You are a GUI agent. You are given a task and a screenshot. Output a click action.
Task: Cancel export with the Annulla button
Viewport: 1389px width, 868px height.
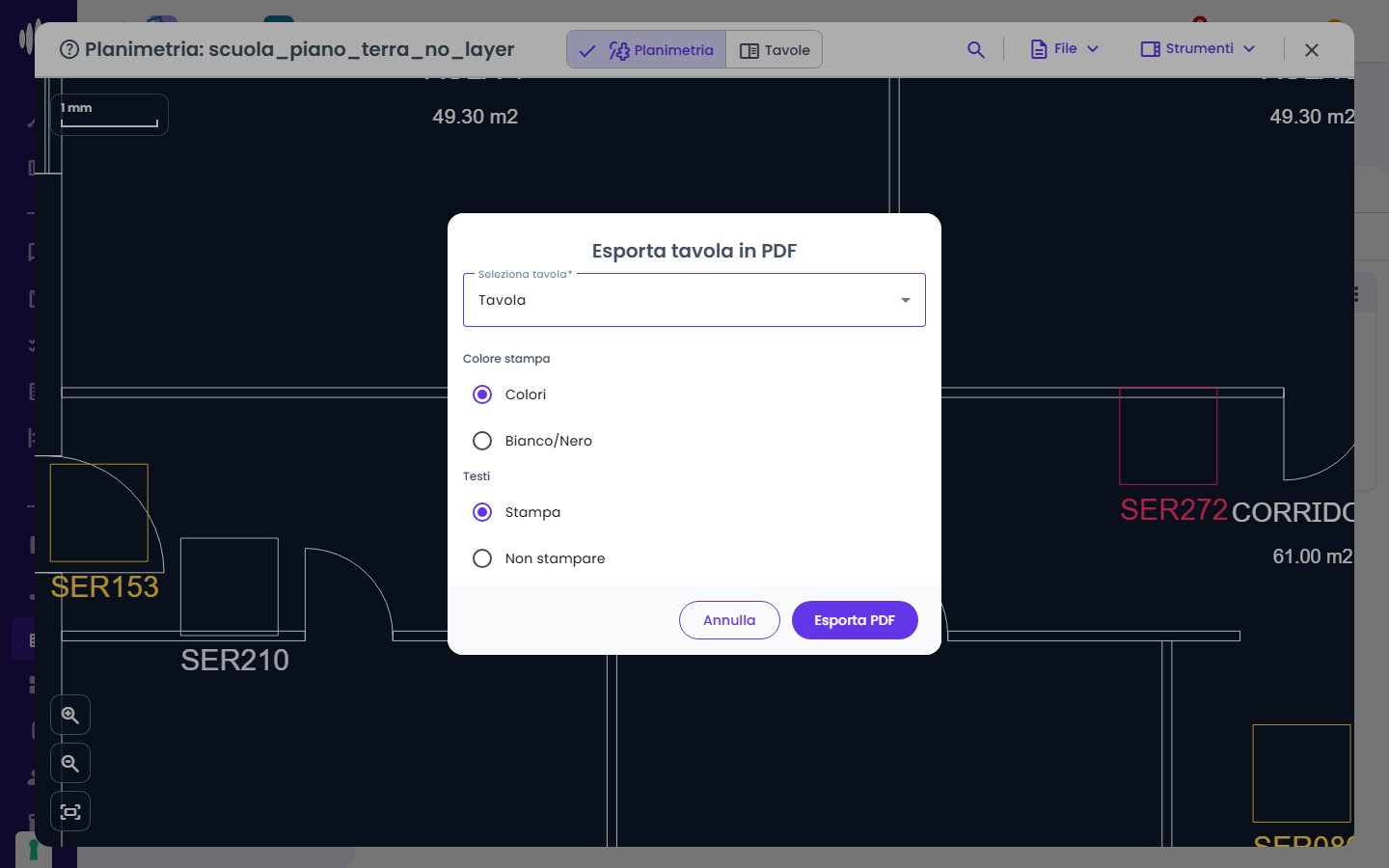point(729,620)
